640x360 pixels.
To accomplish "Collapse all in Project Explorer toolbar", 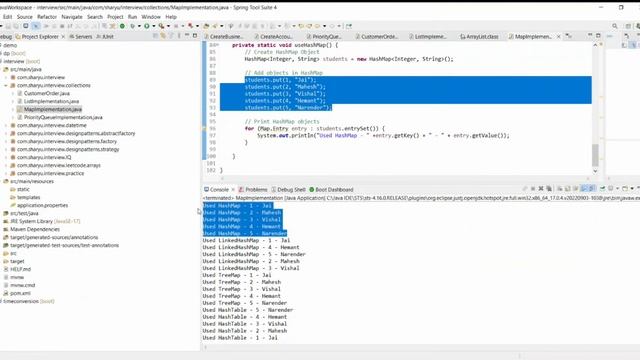I will pos(156,36).
